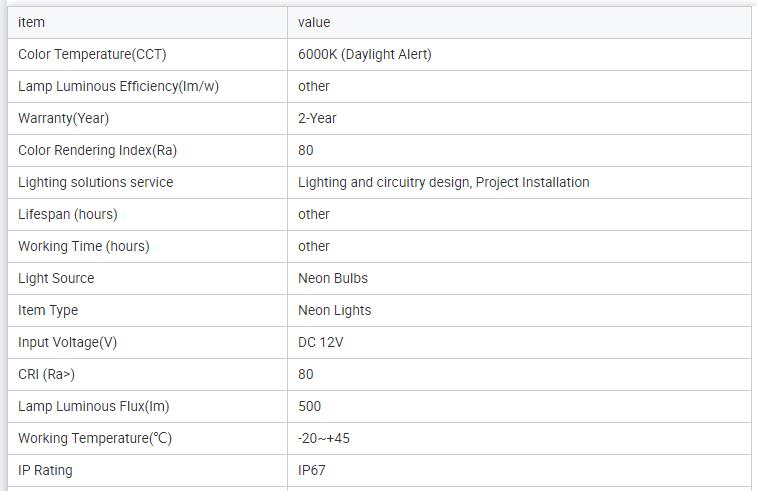Select the Lifespan (hours) label cell
Viewport: 757px width, 491px height.
point(67,214)
